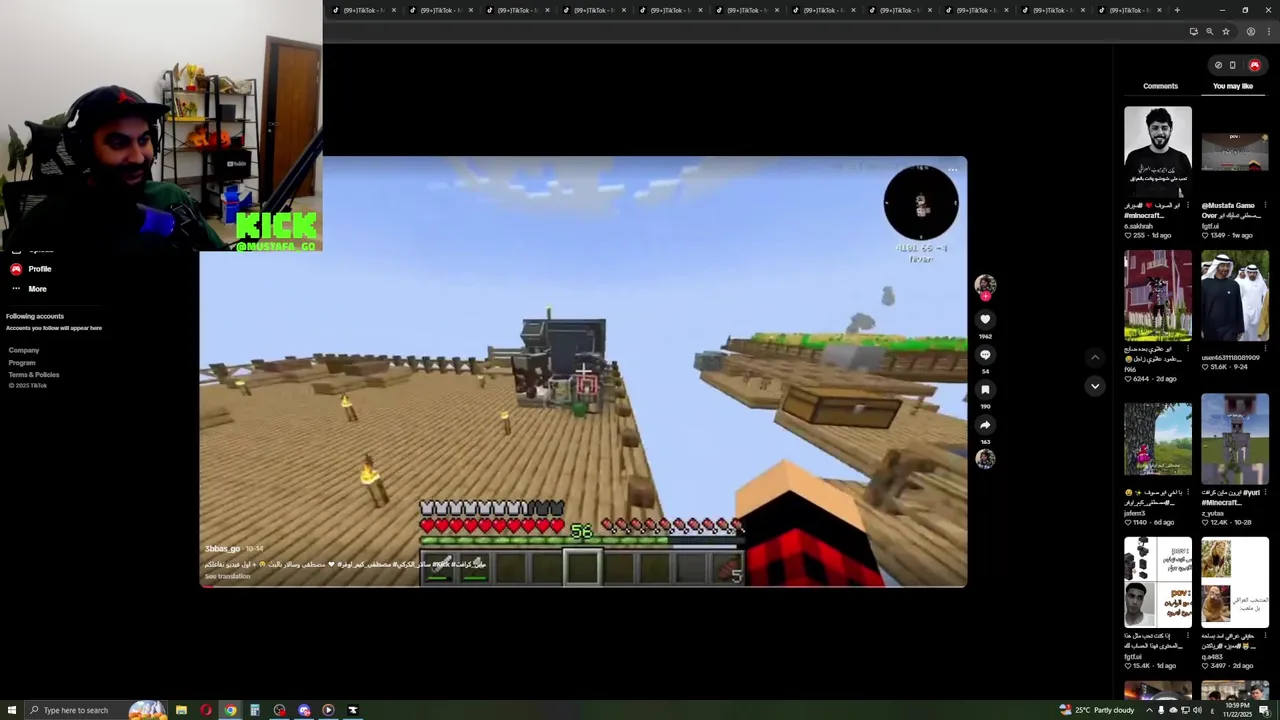Open Calculator from taskbar
This screenshot has width=1280, height=720.
pyautogui.click(x=255, y=710)
